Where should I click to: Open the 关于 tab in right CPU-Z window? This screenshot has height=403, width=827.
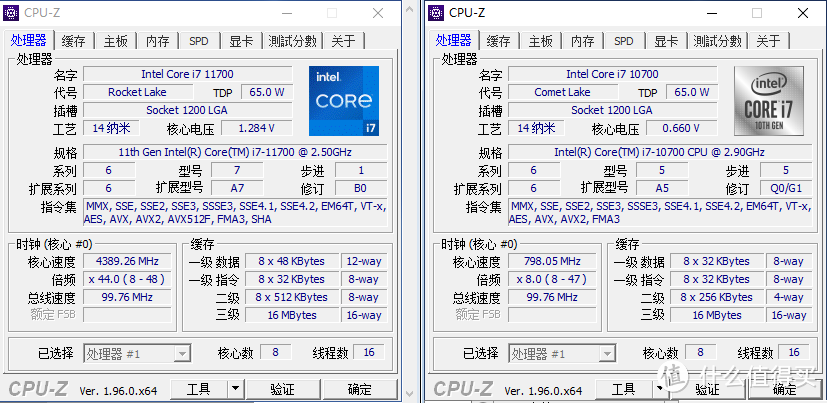[768, 41]
